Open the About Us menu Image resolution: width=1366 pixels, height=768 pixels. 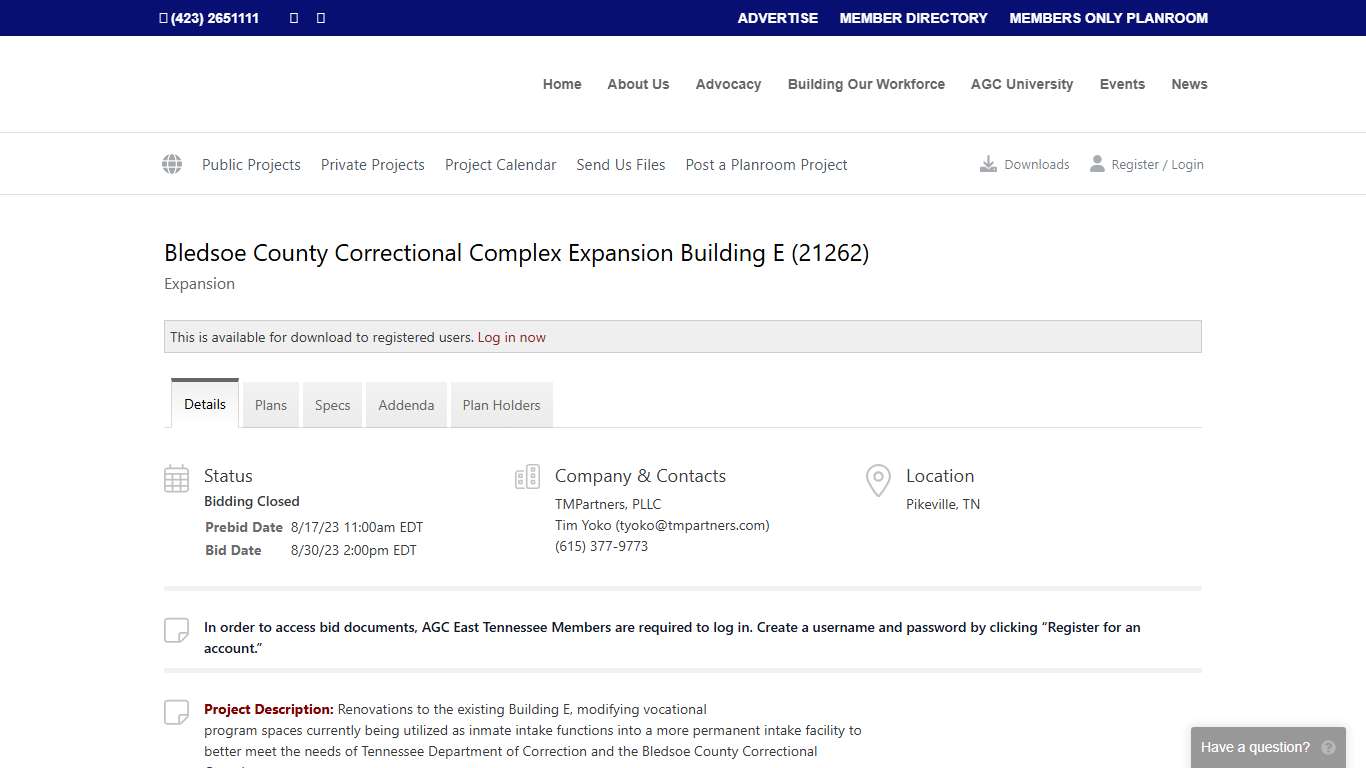[638, 84]
